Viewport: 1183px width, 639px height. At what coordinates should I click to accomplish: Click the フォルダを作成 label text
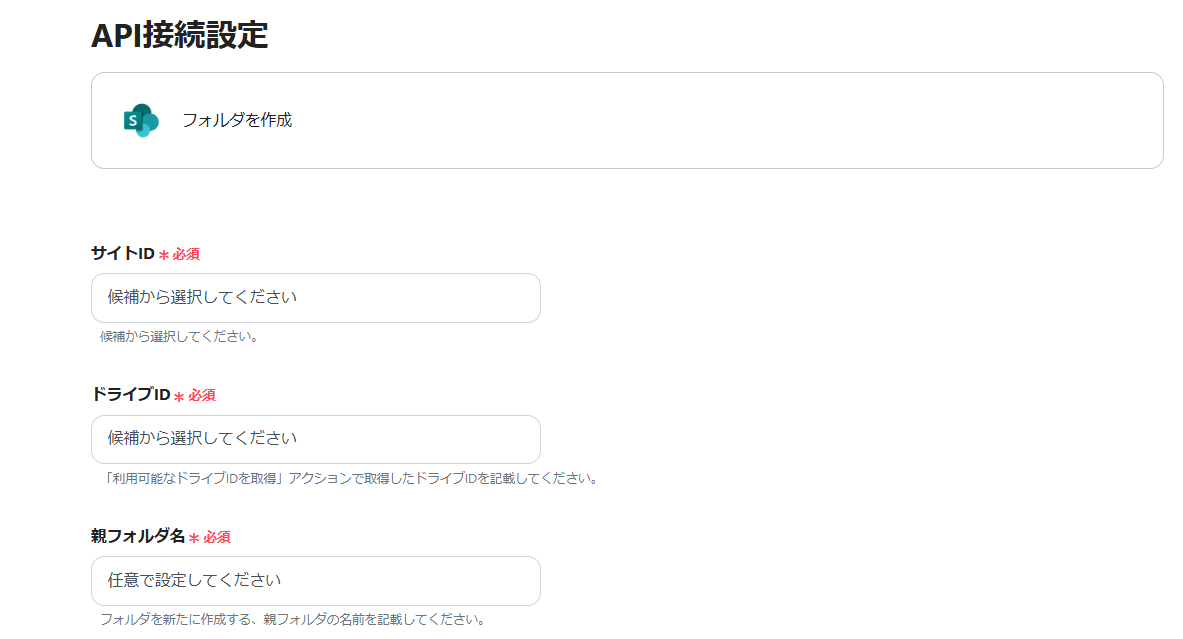[237, 120]
